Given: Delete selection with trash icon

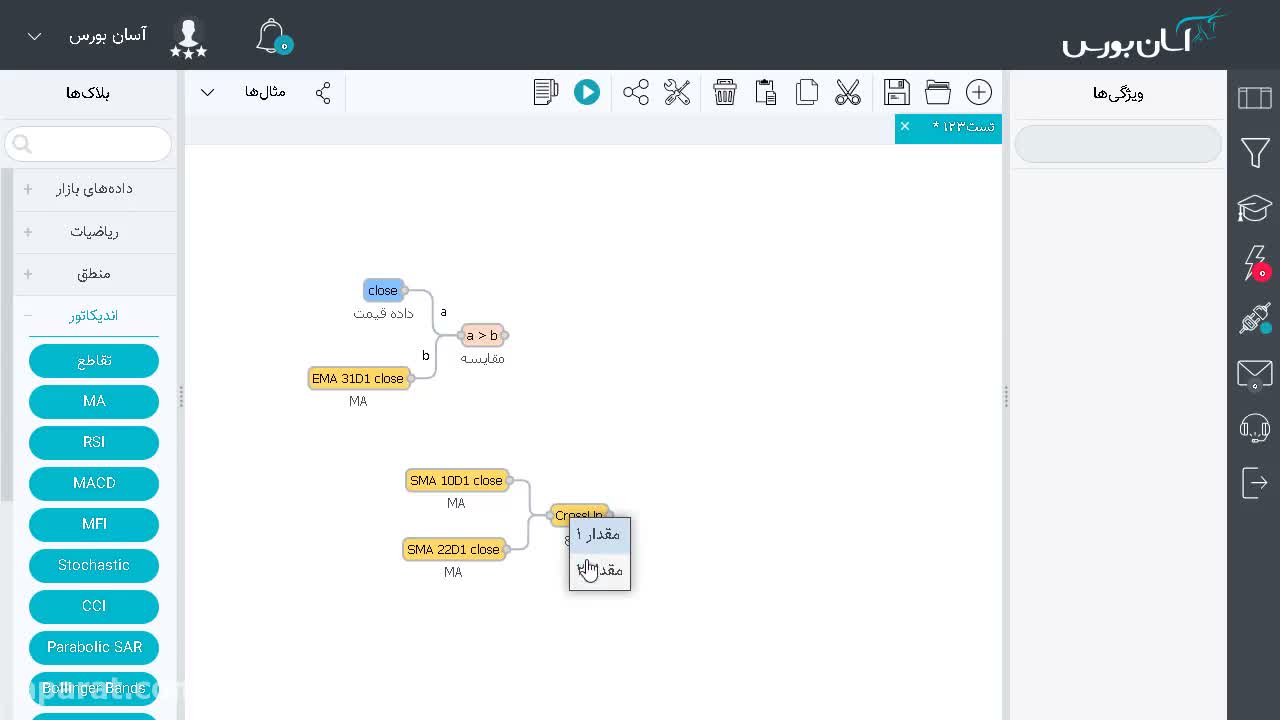Looking at the screenshot, I should click(725, 92).
